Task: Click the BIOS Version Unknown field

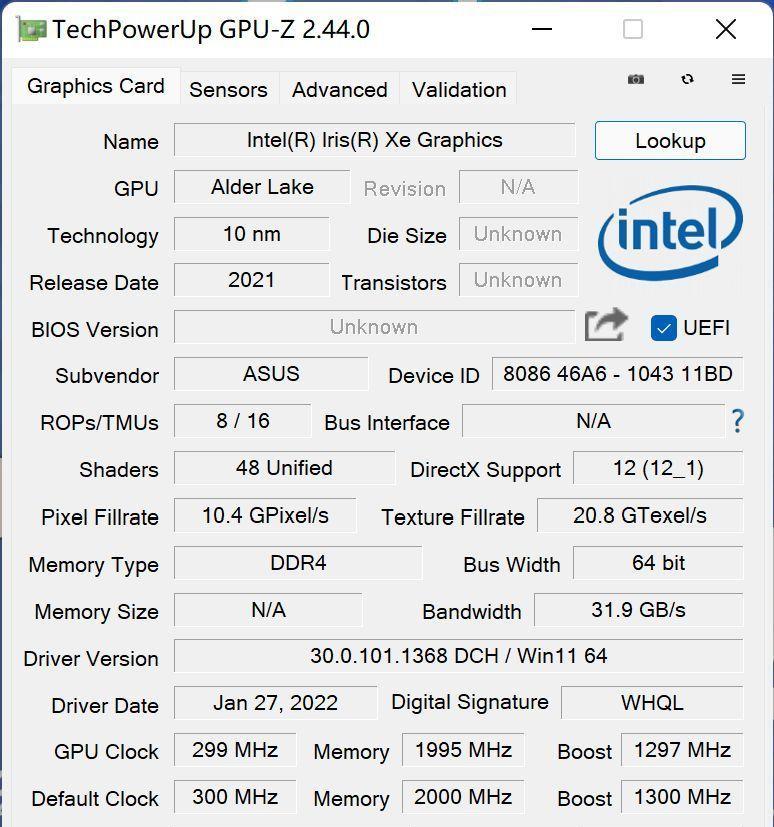Action: coord(374,327)
